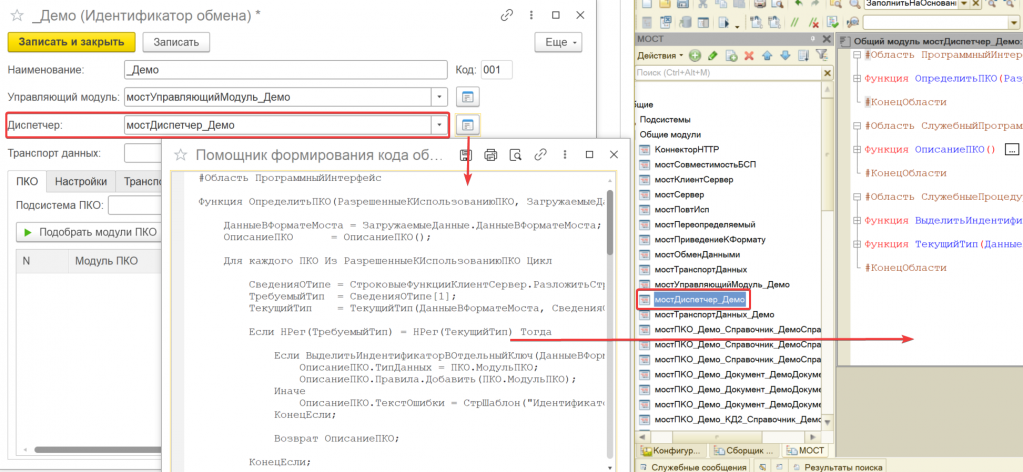Save with the floppy disk in Configurator toolbar
The width and height of the screenshot is (1023, 472).
[x=682, y=4]
